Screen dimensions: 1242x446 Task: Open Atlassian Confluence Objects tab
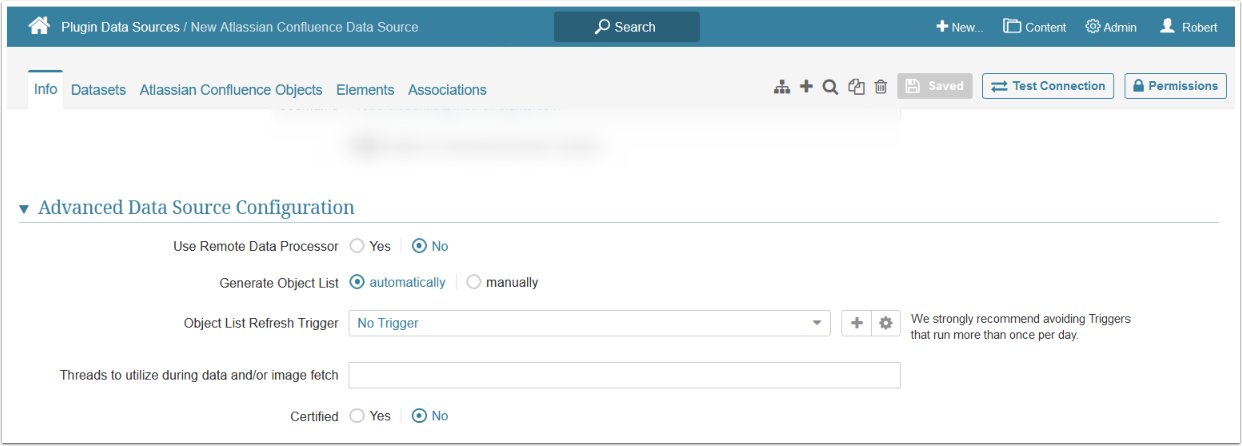pyautogui.click(x=231, y=90)
